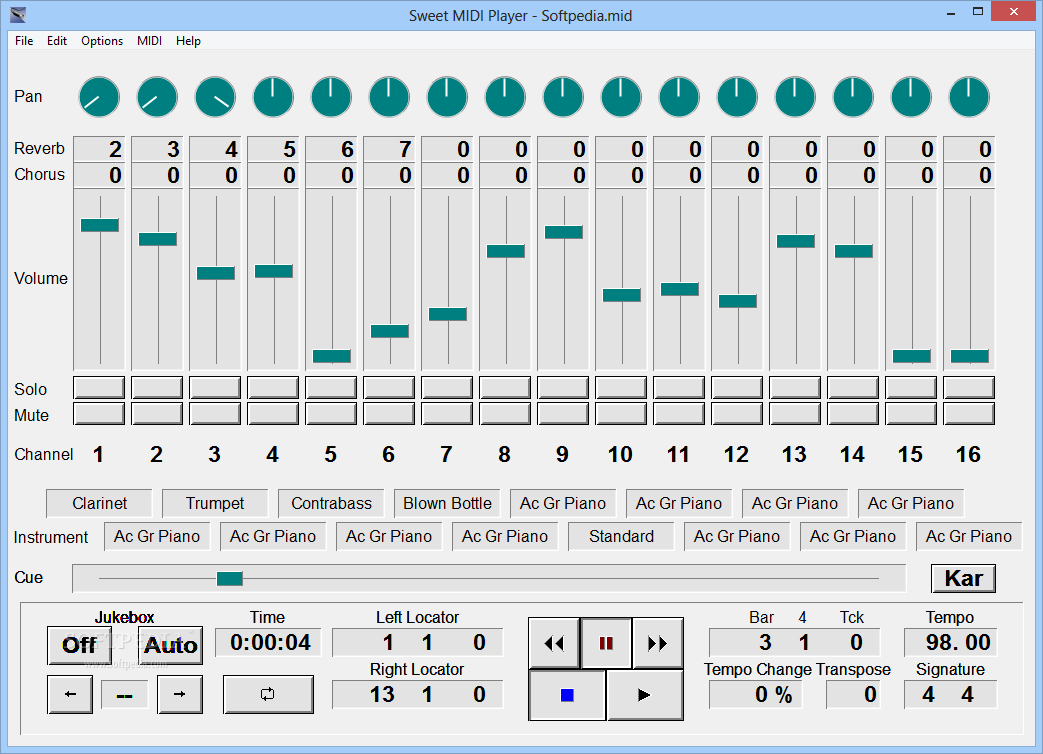This screenshot has width=1043, height=754.
Task: Click the channel 4 pan knob
Action: [273, 97]
